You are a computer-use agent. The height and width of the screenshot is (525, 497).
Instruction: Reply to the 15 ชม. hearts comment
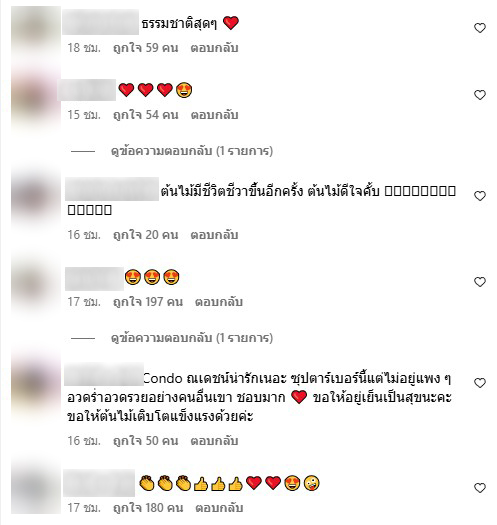point(214,115)
